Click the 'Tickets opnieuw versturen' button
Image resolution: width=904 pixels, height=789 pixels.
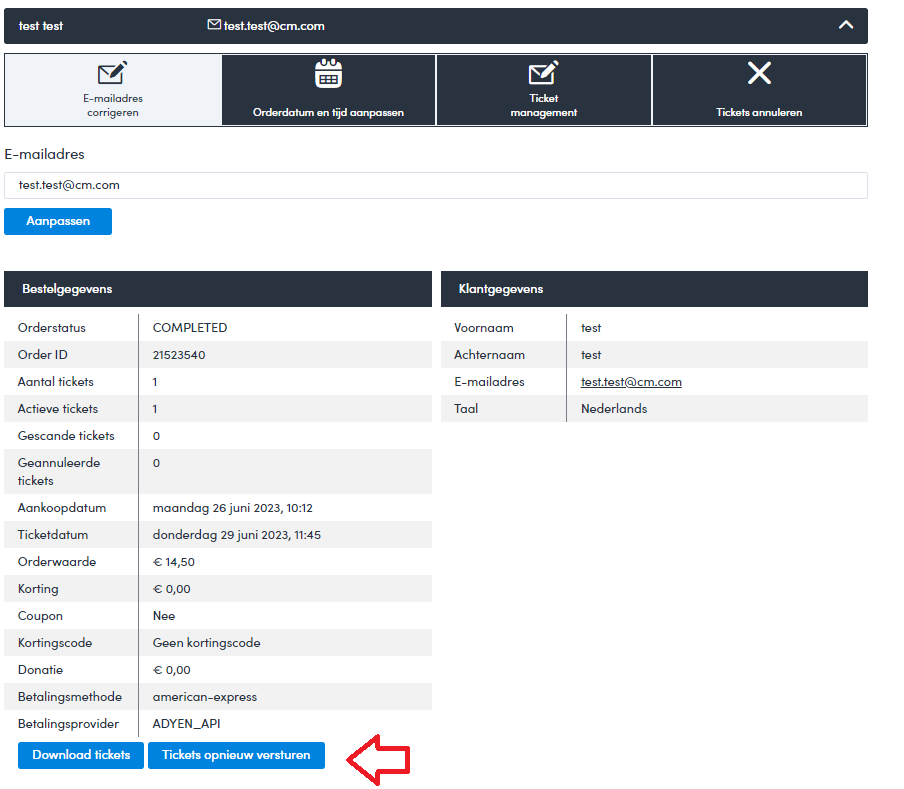pos(236,756)
